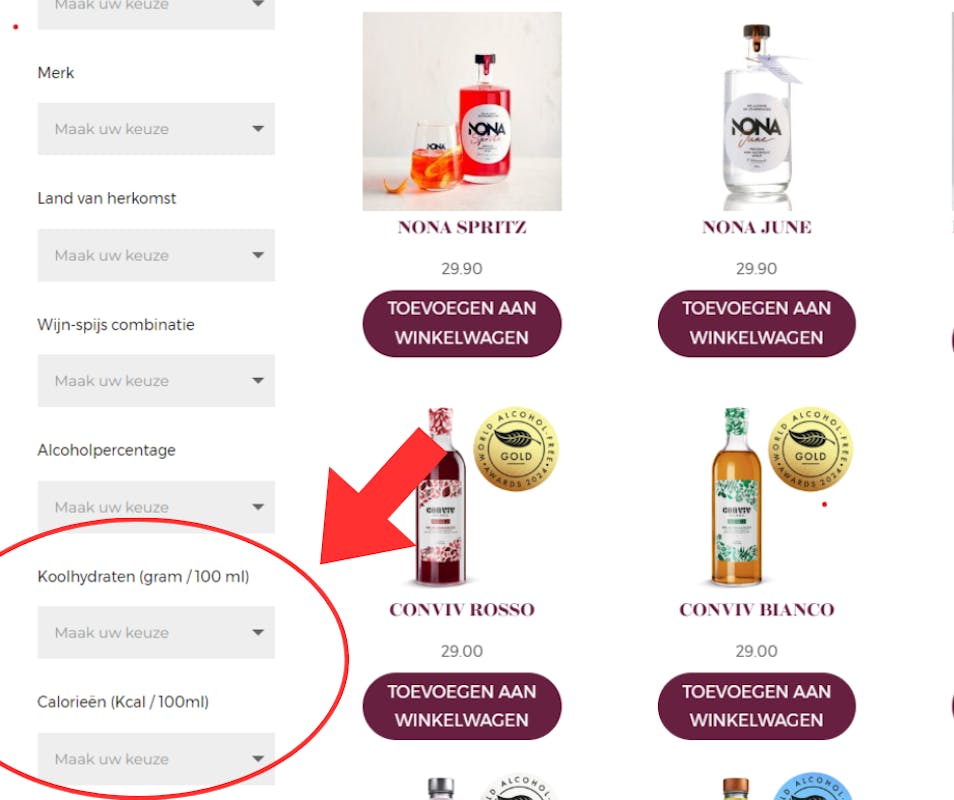Screen dimensions: 954x800
Task: Click the NONA SPRITZ product title
Action: click(462, 228)
